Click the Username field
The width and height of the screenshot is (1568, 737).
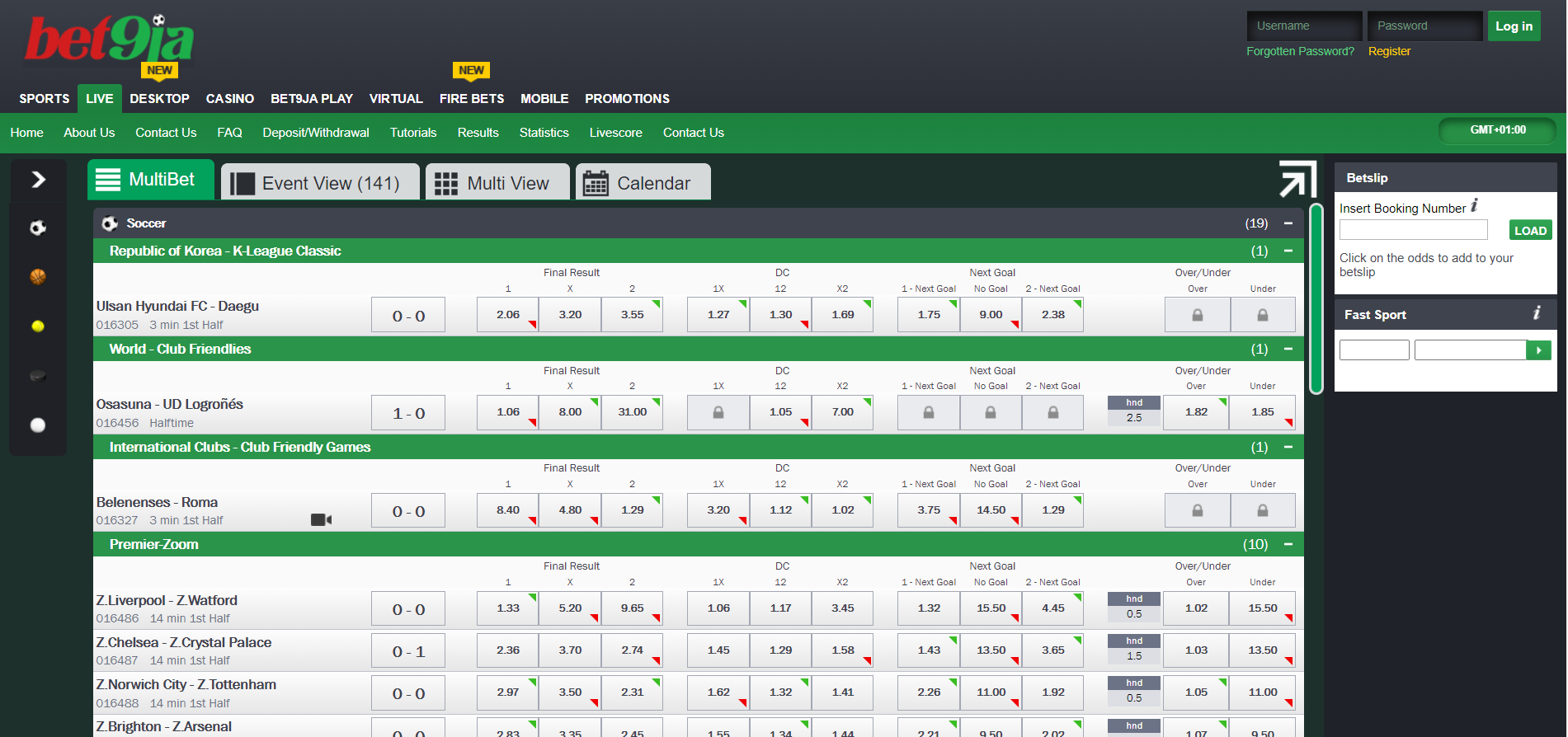point(1305,26)
